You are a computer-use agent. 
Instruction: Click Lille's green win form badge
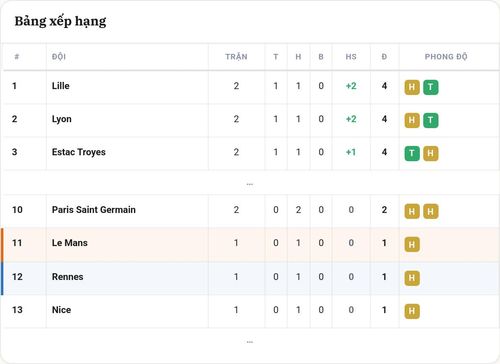tap(431, 87)
